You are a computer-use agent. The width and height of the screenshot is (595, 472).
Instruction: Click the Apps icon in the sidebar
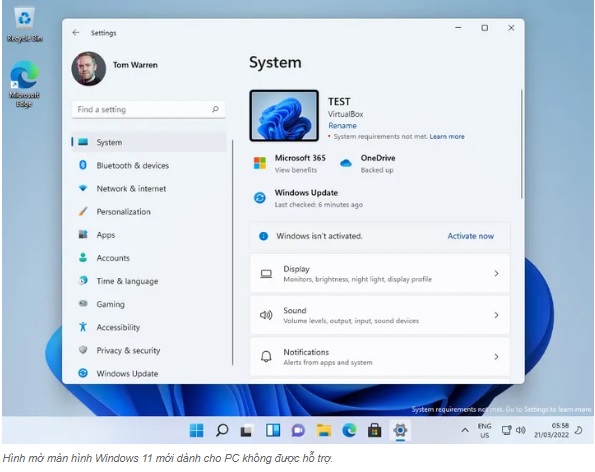point(83,234)
